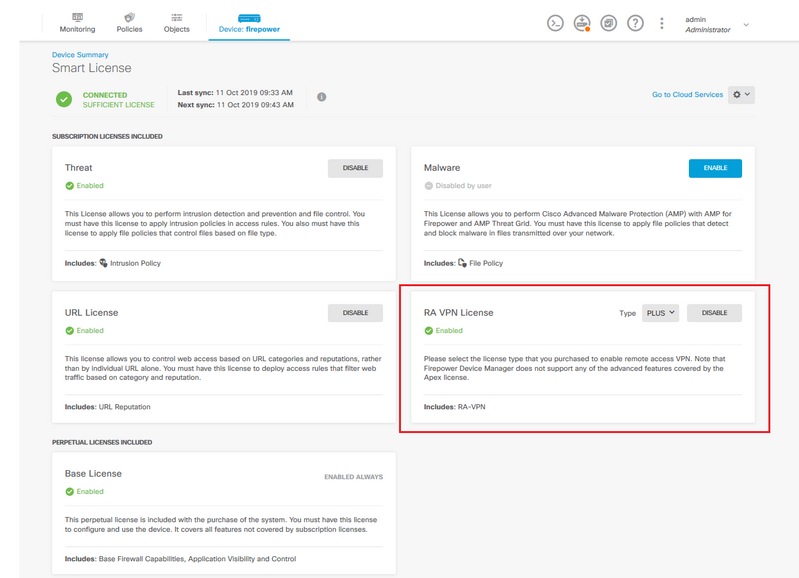Open the task list icon
This screenshot has height=578, width=799.
[608, 23]
